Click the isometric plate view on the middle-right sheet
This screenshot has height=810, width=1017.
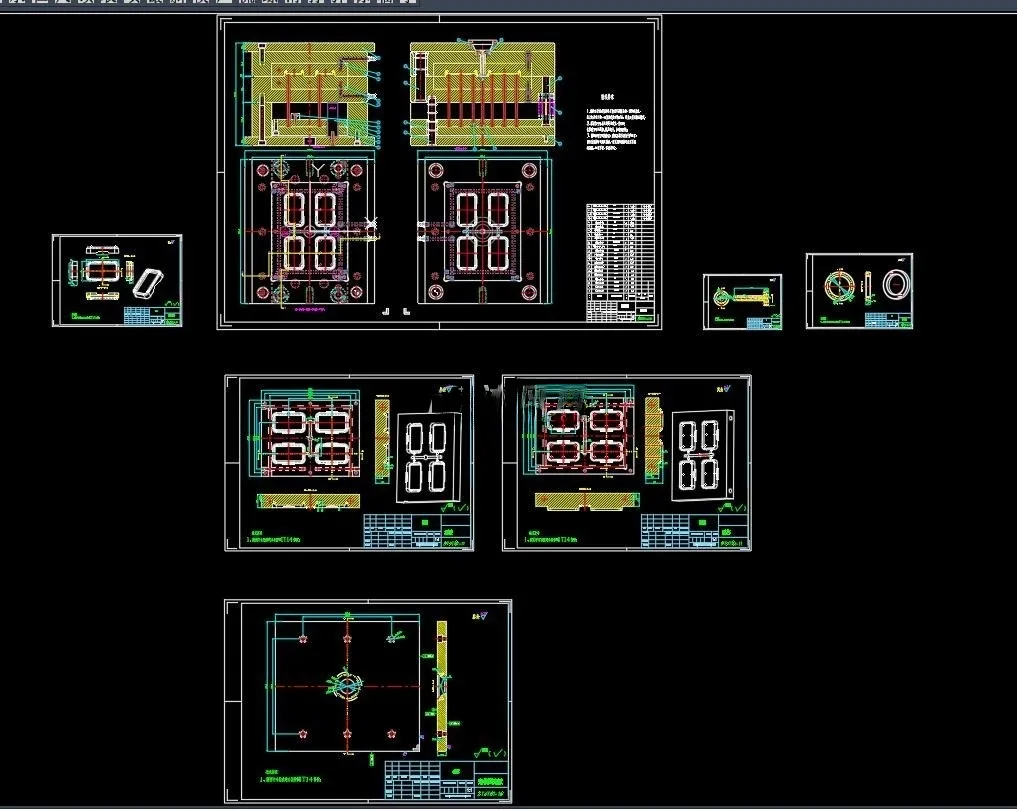(703, 455)
